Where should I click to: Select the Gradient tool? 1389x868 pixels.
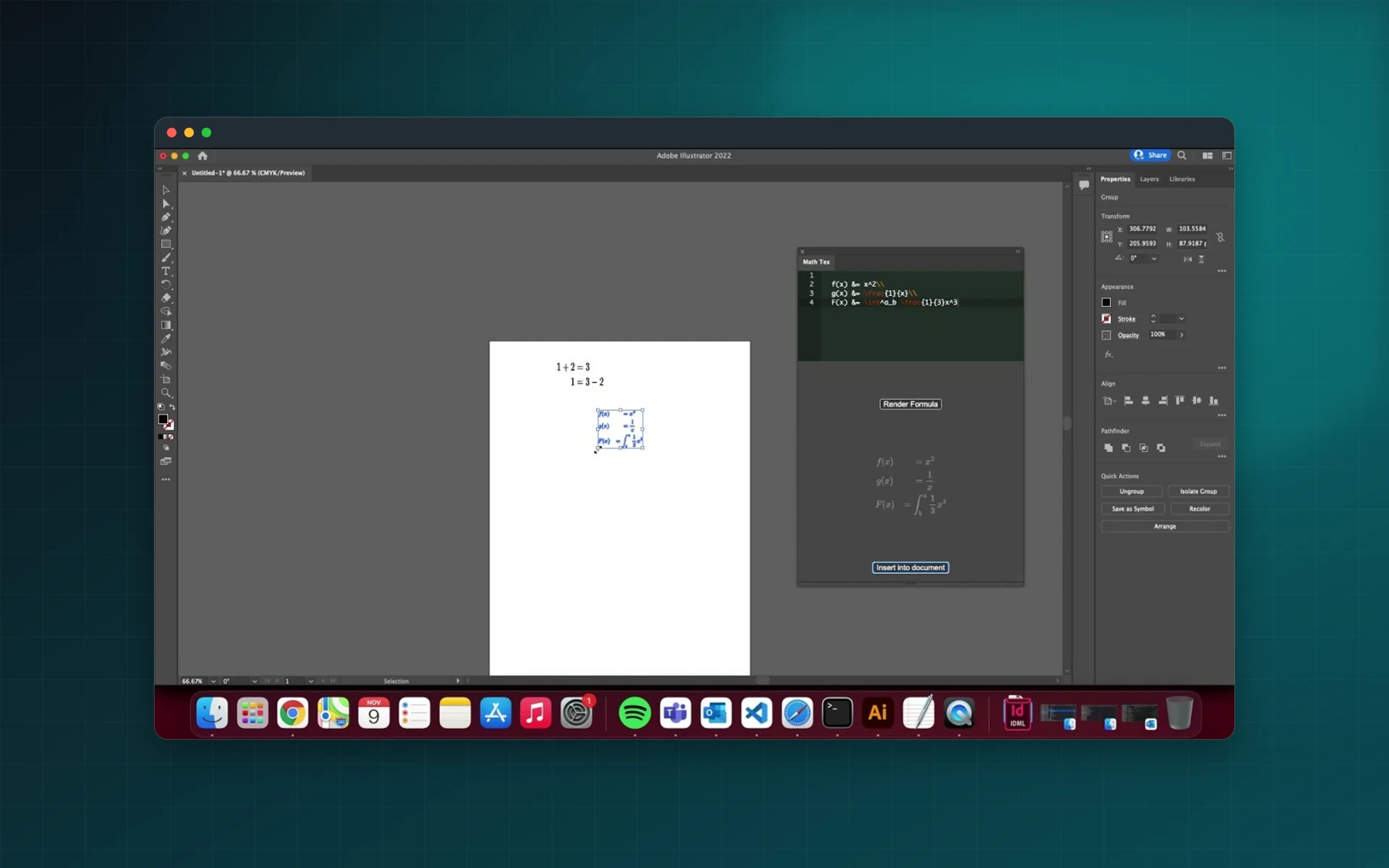click(x=166, y=325)
